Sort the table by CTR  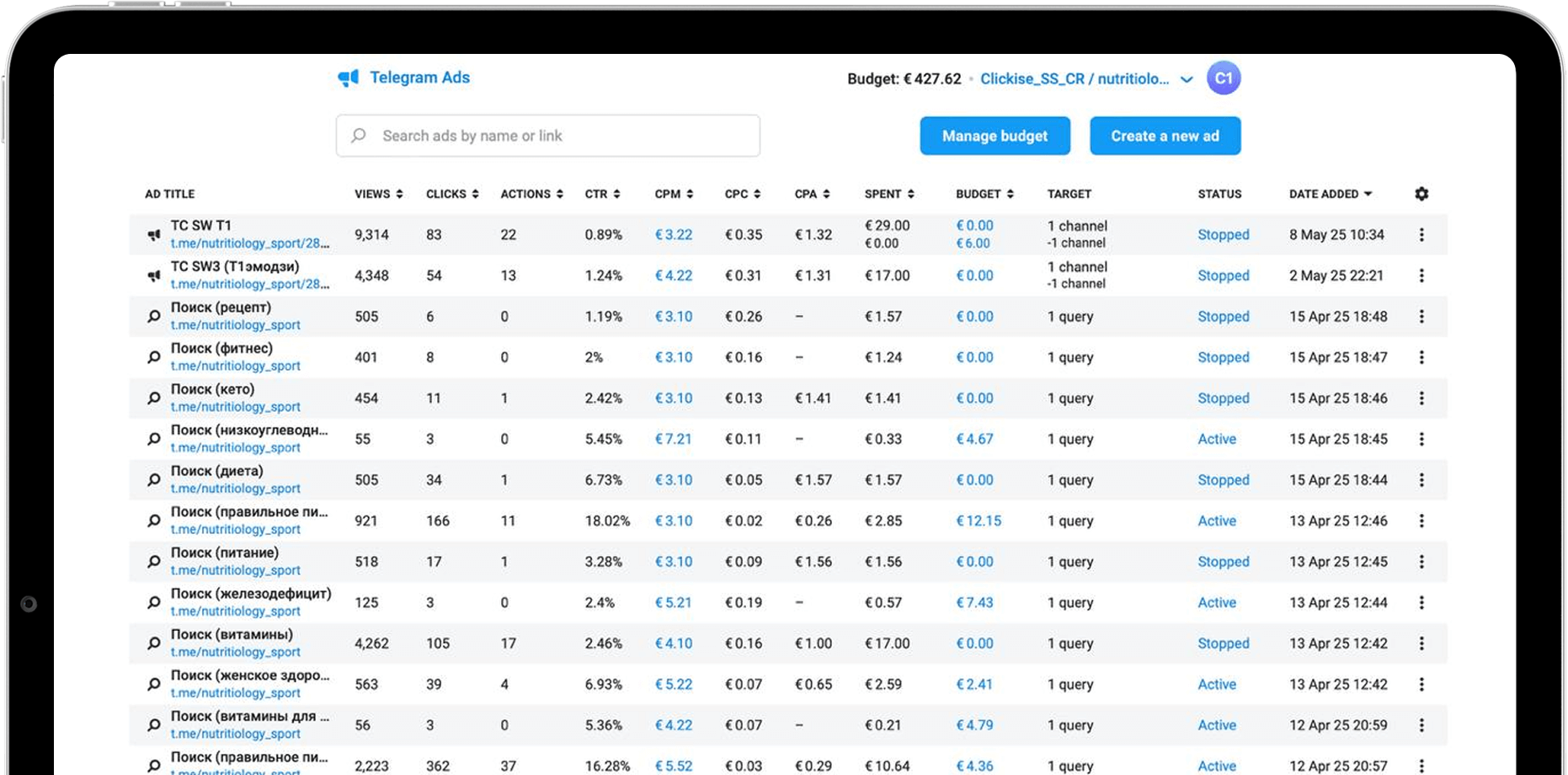[603, 194]
